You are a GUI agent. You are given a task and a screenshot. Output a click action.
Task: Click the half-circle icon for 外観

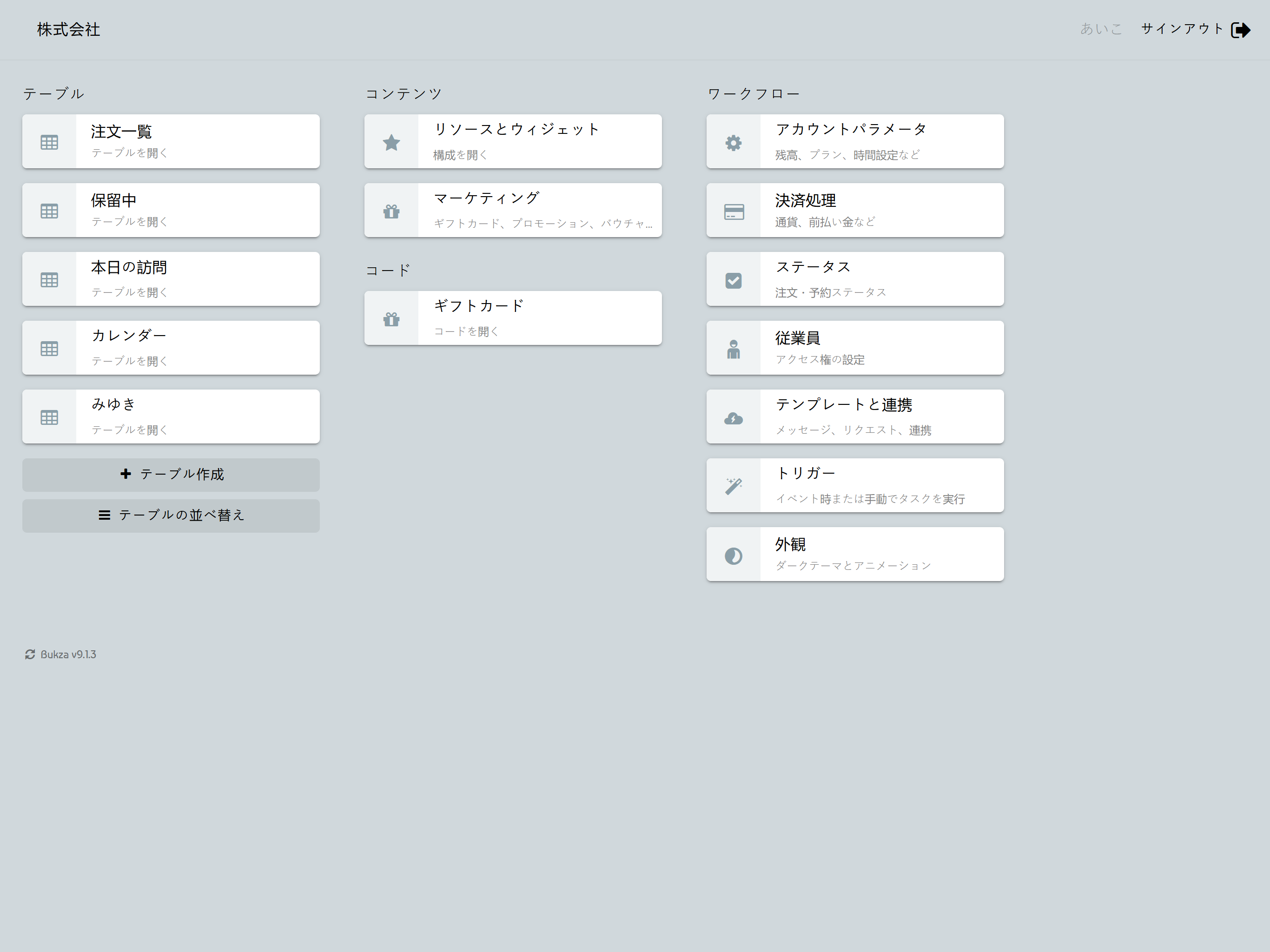coord(733,555)
